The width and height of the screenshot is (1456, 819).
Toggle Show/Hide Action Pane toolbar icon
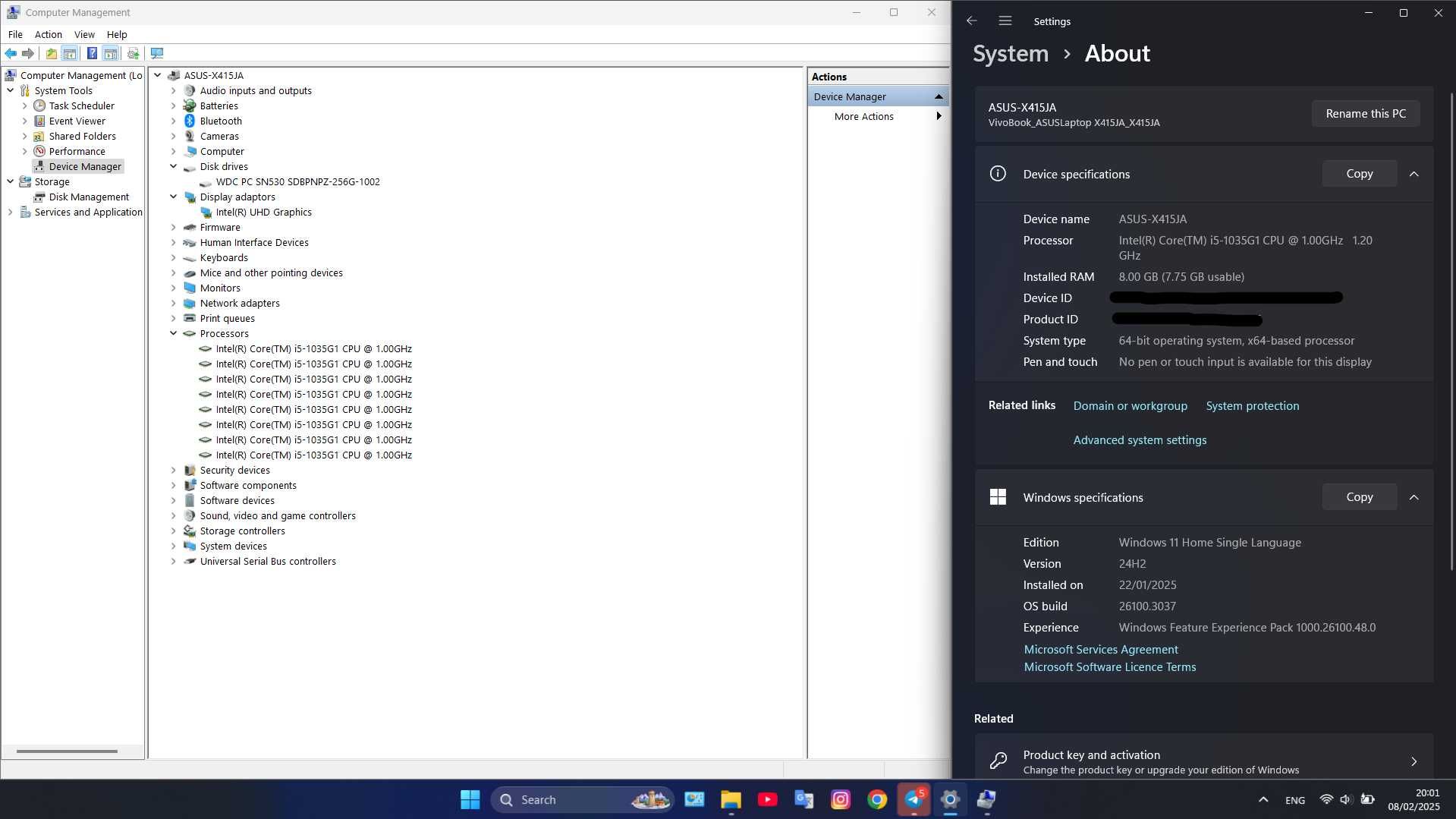(x=111, y=53)
